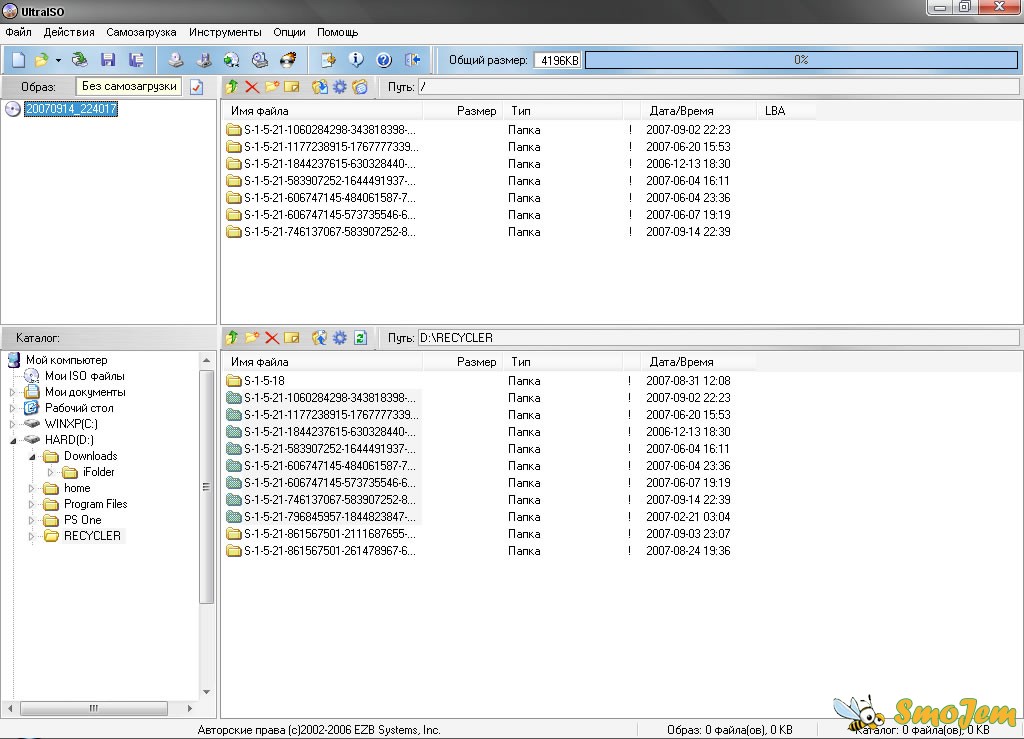
Task: Open the dropdown arrow beside Open icon
Action: pos(58,61)
